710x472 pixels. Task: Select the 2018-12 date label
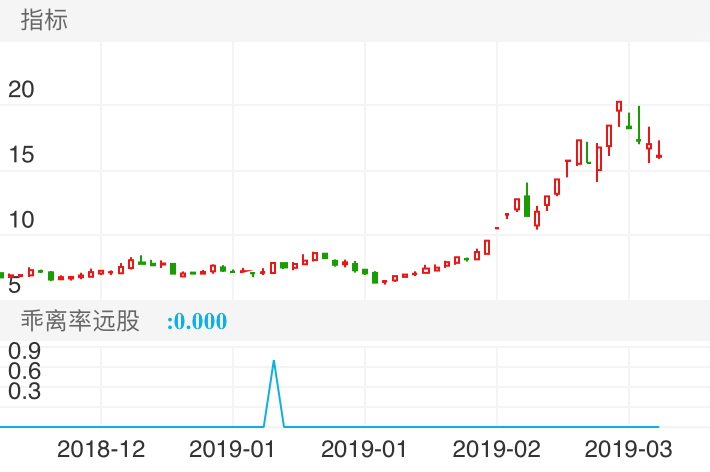[x=101, y=450]
